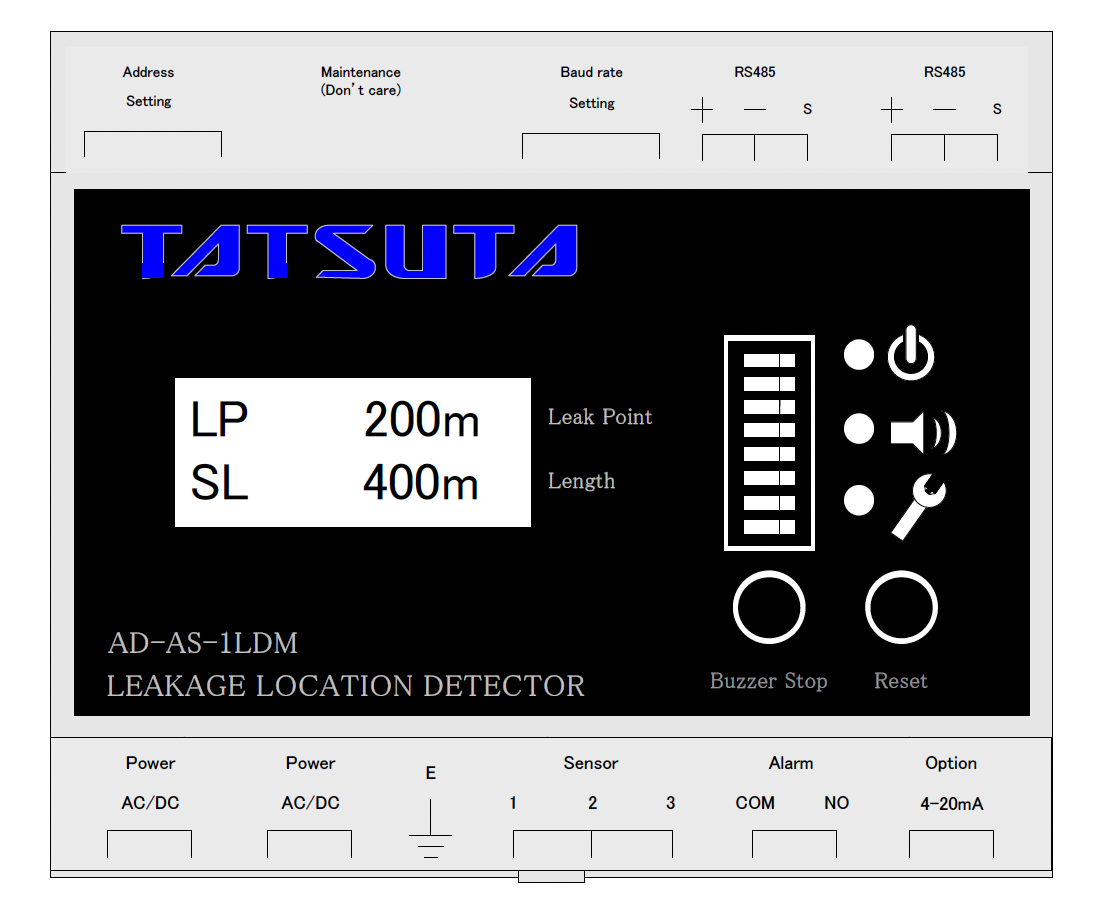Image resolution: width=1102 pixels, height=904 pixels.
Task: Click the bottom segment of the bar indicator
Action: 769,527
